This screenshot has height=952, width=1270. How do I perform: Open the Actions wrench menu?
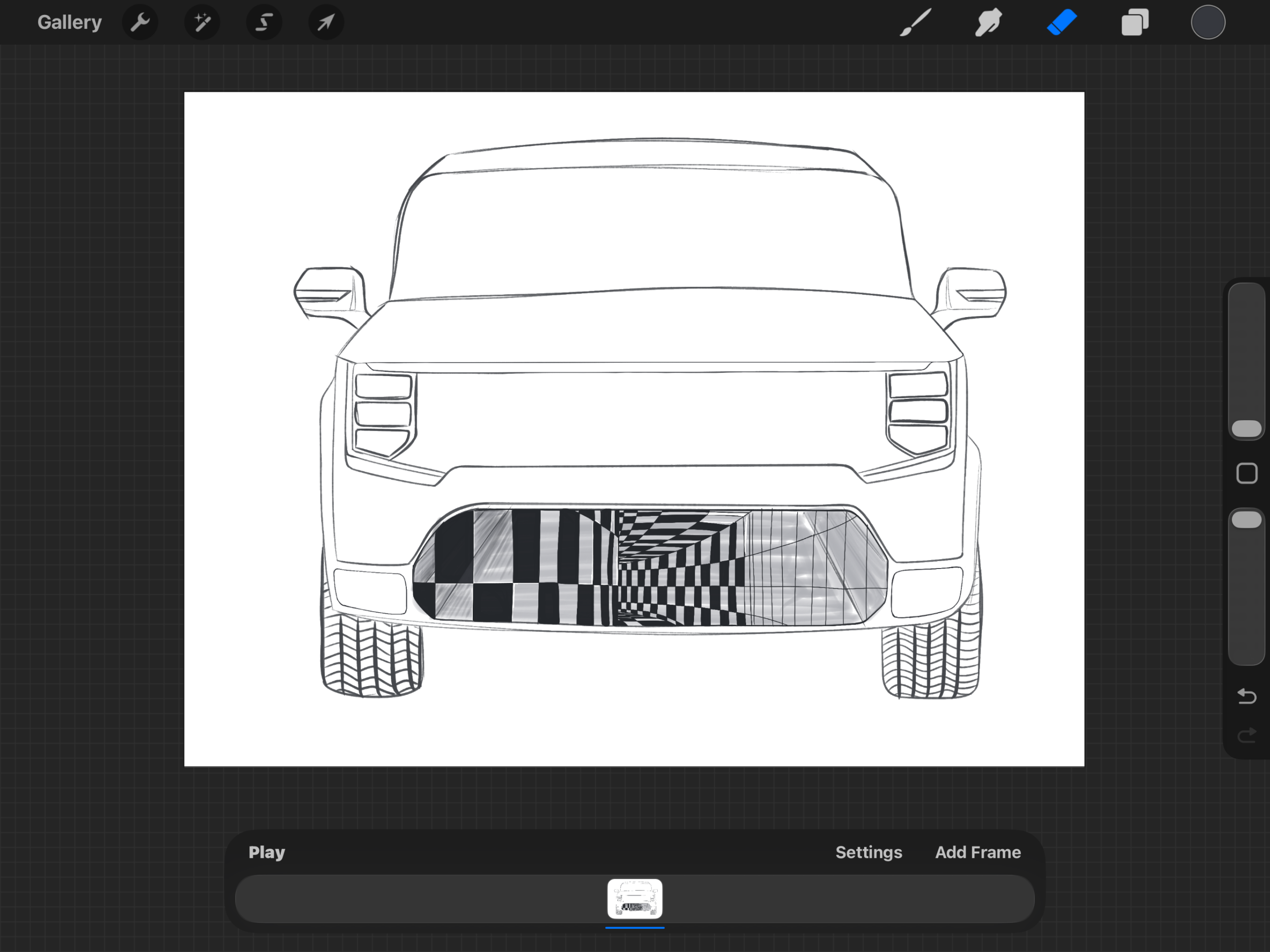point(140,22)
